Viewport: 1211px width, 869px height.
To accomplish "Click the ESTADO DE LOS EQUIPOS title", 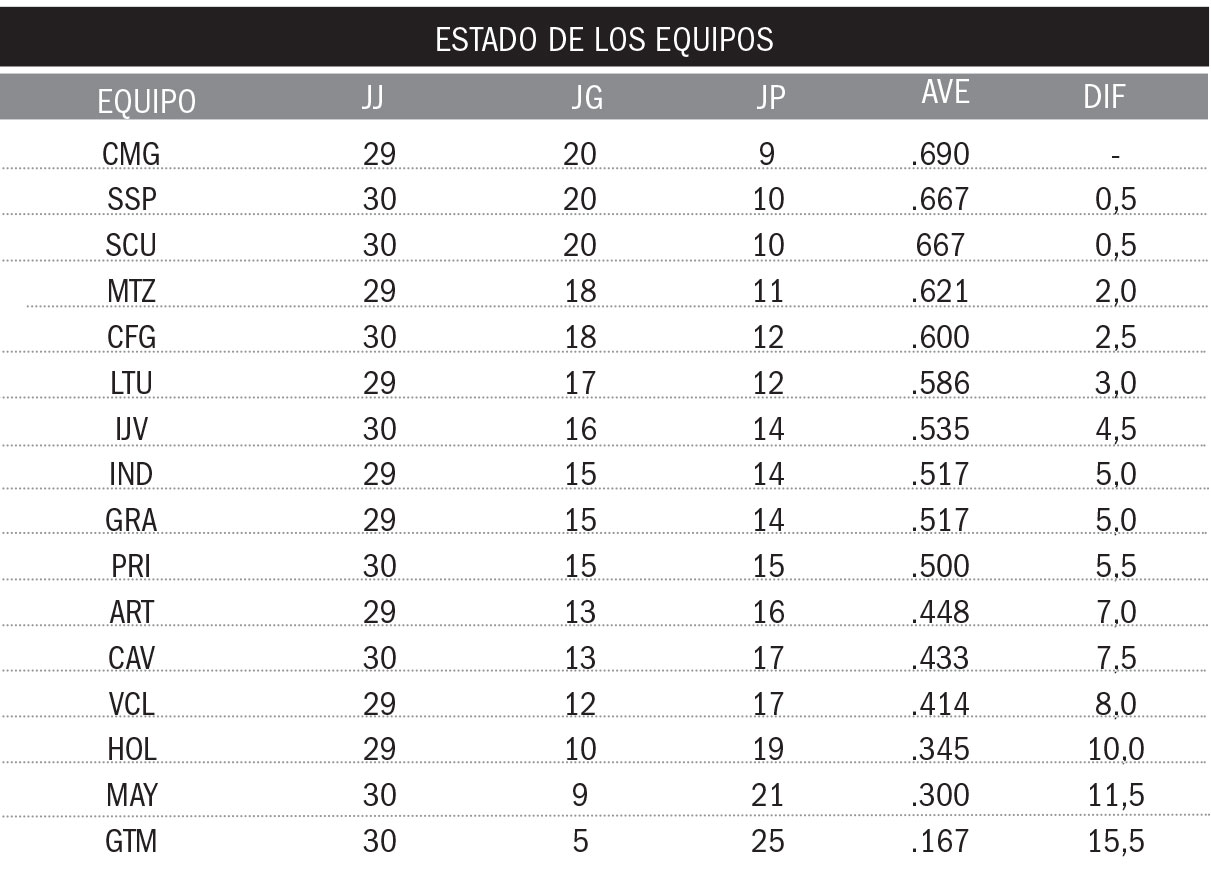I will 604,39.
